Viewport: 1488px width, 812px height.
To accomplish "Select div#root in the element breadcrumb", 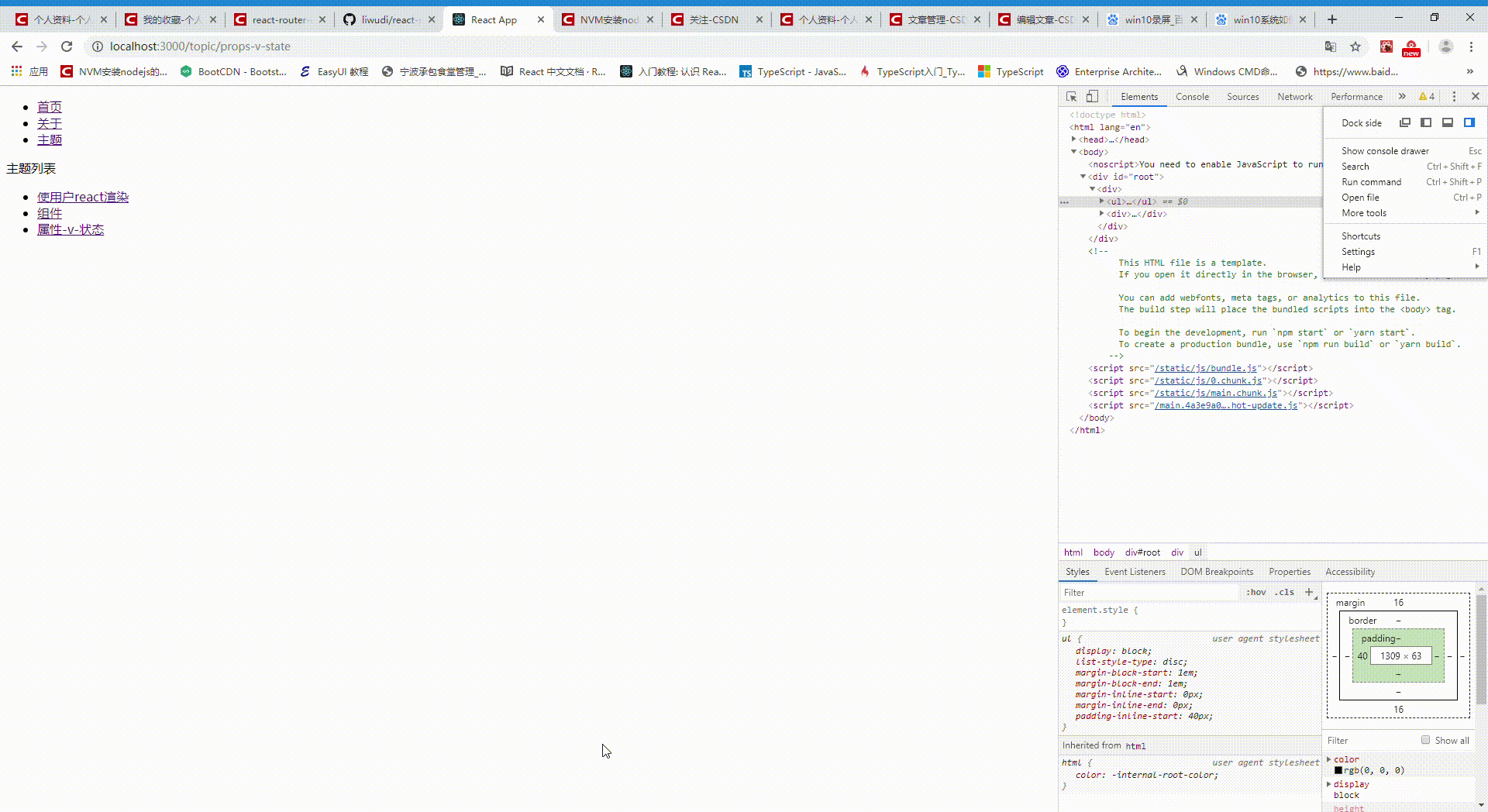I will (x=1142, y=552).
